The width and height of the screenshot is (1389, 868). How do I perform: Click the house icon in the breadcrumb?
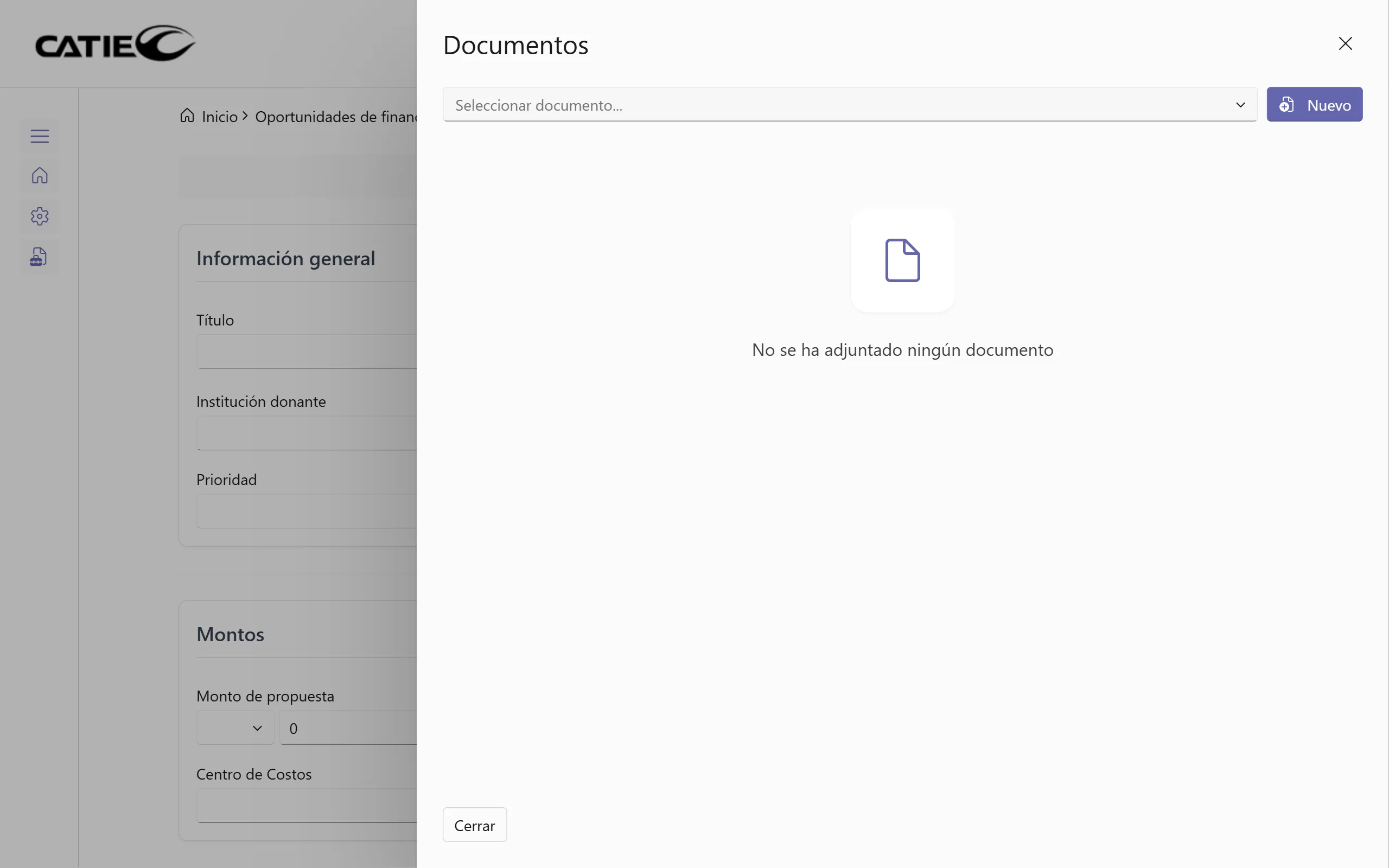coord(187,116)
